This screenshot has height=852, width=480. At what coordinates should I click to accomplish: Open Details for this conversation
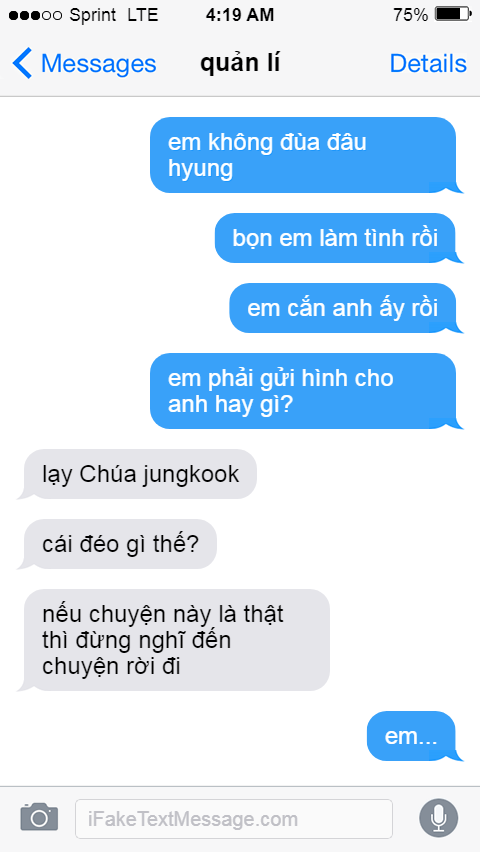428,64
